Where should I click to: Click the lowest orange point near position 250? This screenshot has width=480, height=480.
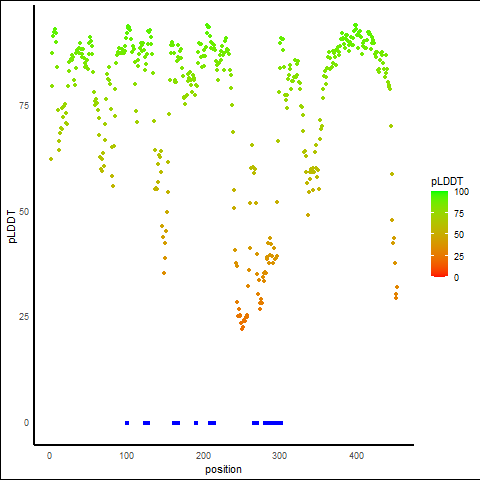(x=242, y=329)
